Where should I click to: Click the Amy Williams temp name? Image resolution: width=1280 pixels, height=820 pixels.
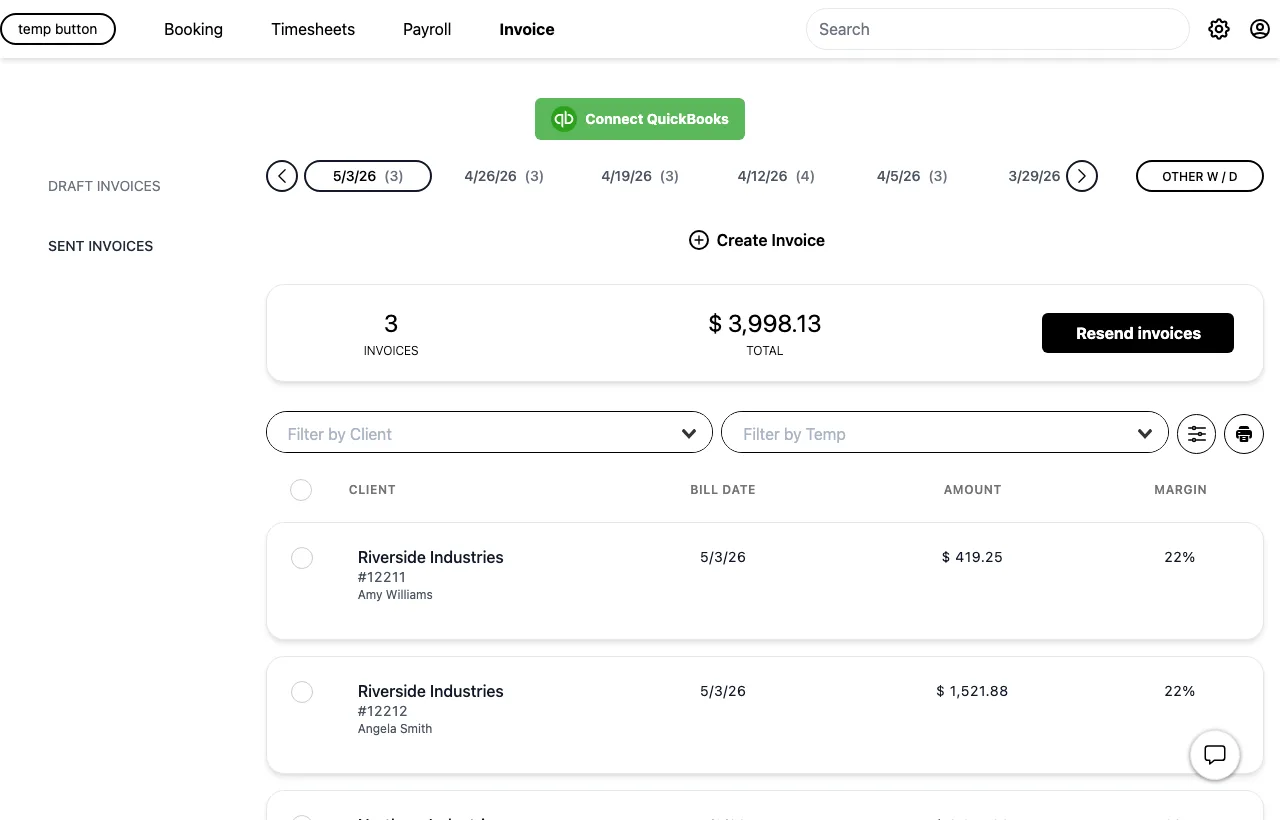tap(395, 595)
